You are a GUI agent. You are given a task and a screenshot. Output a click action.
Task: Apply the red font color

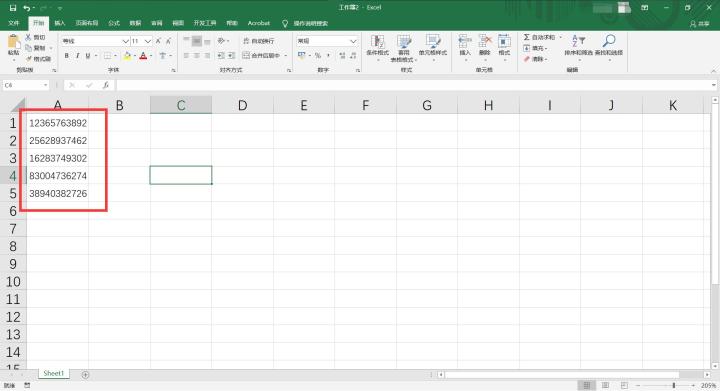143,56
